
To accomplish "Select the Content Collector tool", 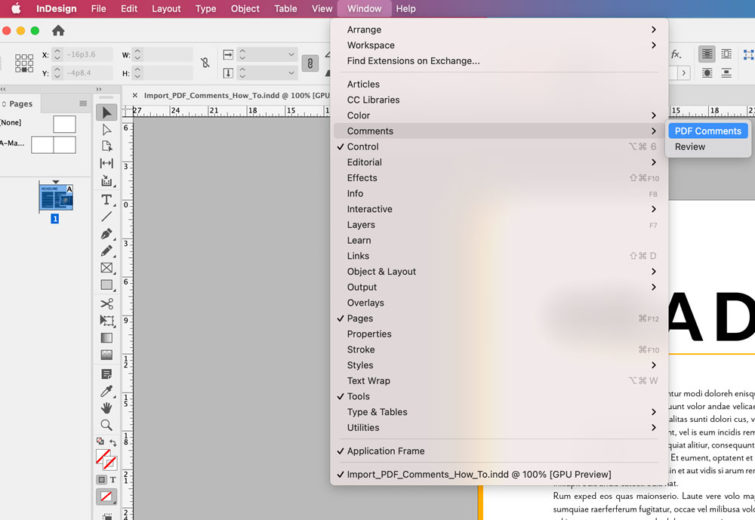I will coord(106,181).
